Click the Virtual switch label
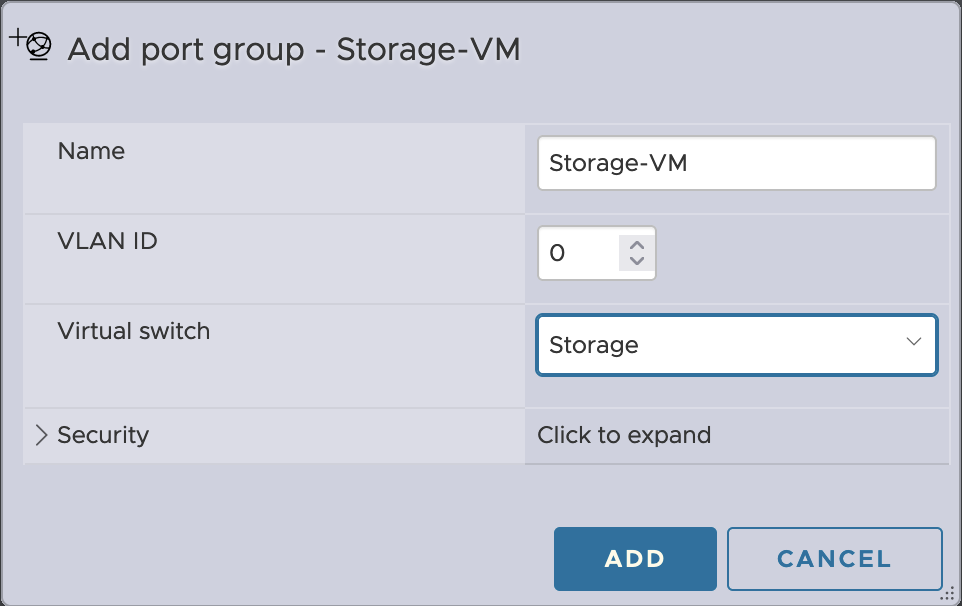Screen dimensions: 962x606 coord(134,331)
